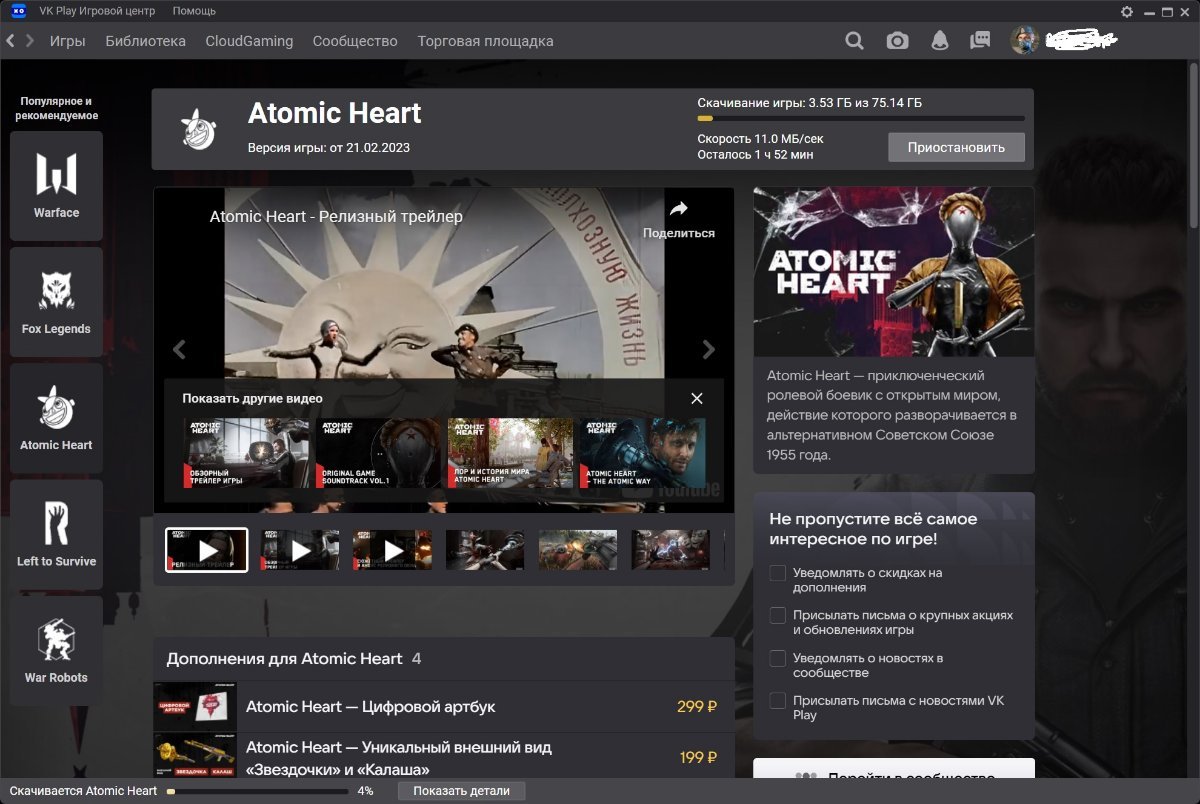This screenshot has width=1200, height=804.
Task: Select Fox Legends in the sidebar
Action: (x=56, y=302)
